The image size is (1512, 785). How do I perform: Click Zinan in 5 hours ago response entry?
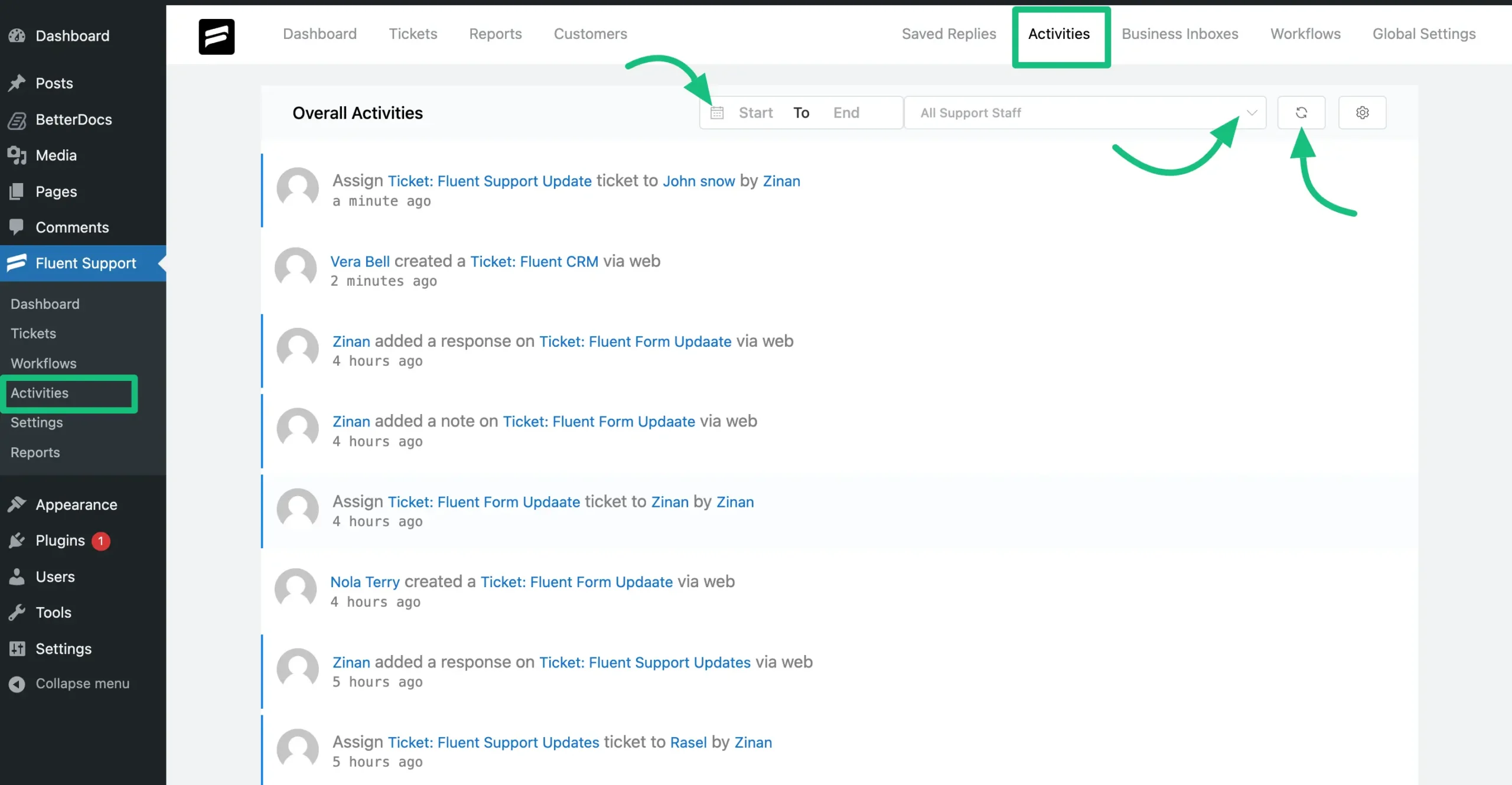point(351,662)
